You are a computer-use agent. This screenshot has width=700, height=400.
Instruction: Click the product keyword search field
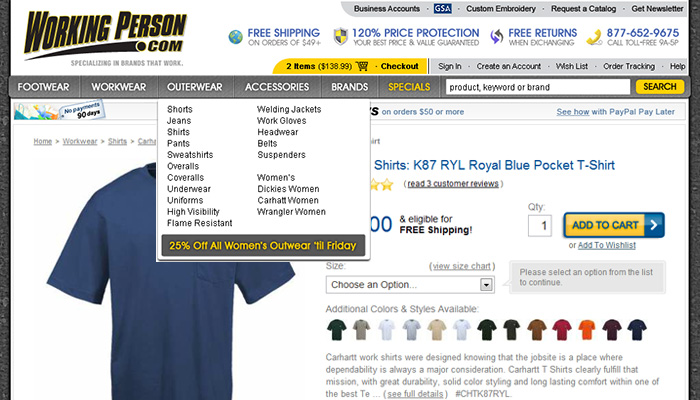538,87
